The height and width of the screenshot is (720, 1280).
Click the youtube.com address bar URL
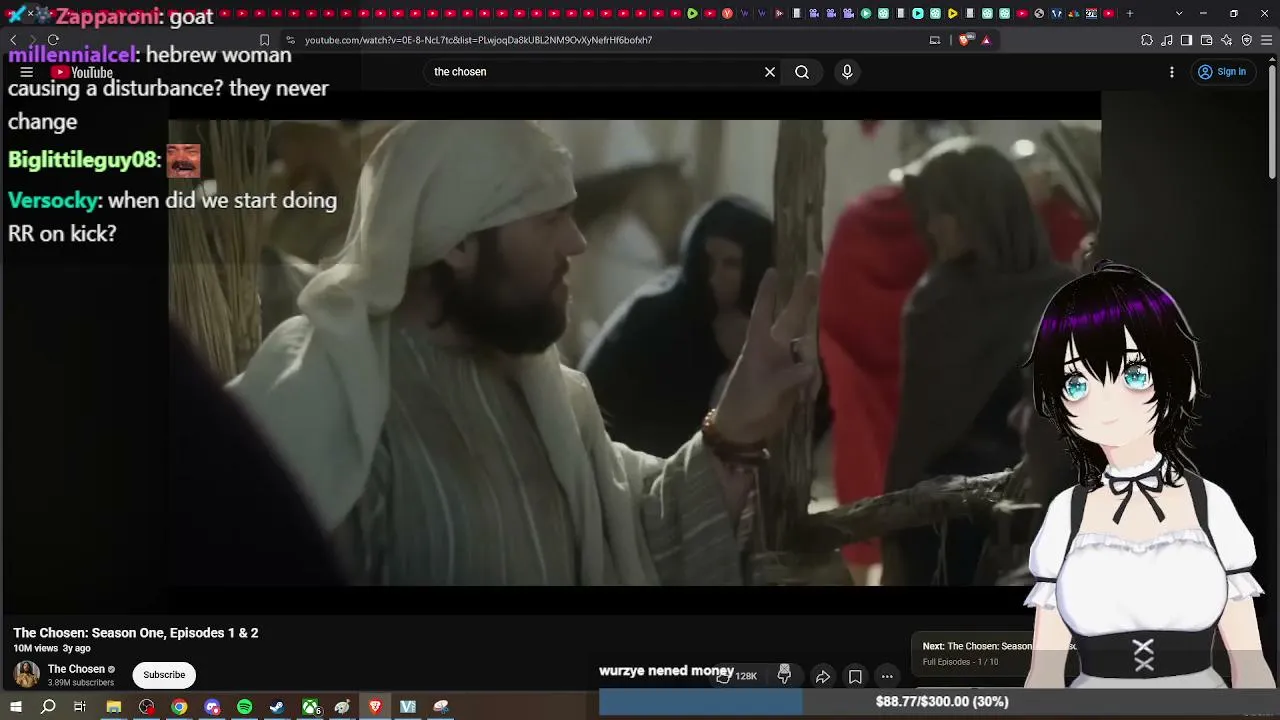coord(478,40)
